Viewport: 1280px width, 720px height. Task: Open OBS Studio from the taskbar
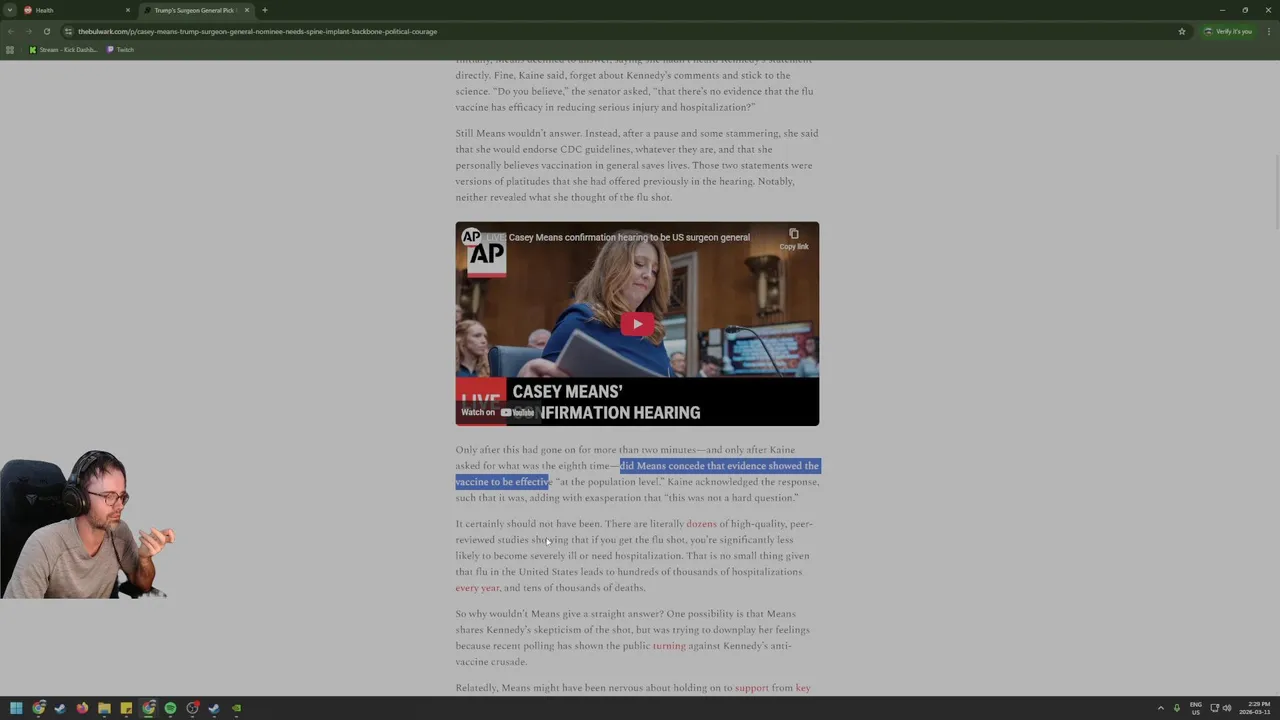click(192, 708)
